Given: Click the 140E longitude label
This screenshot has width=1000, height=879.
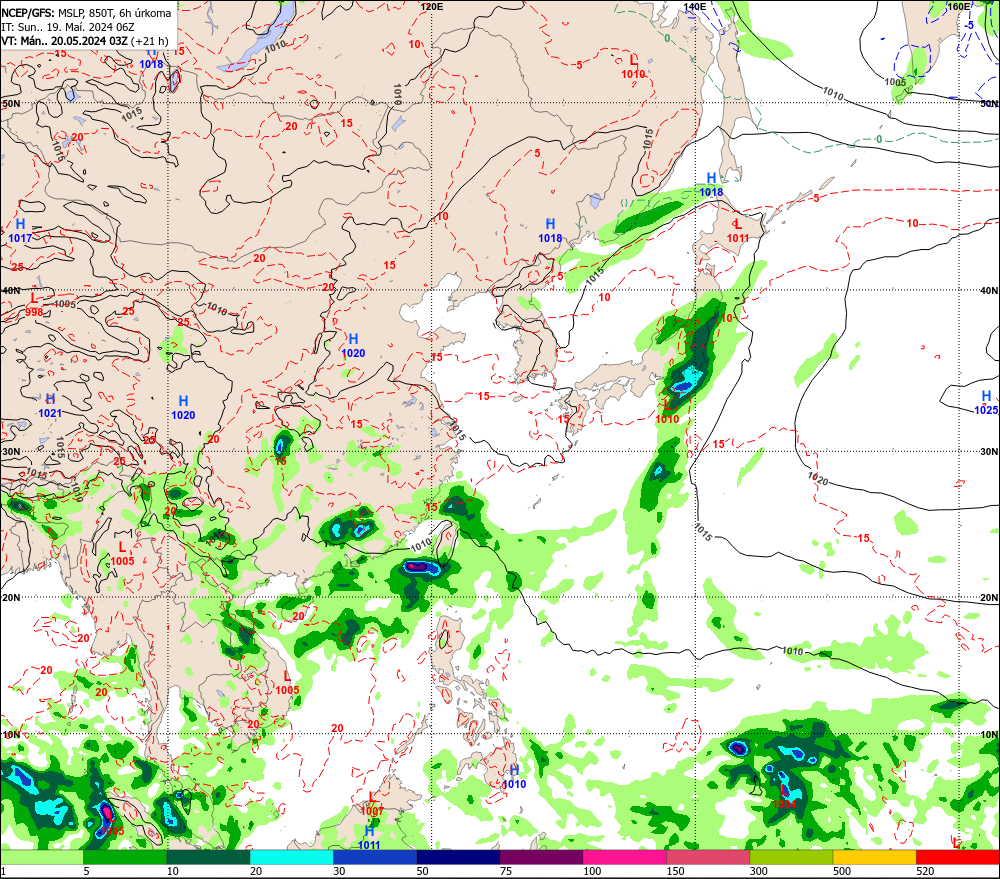Looking at the screenshot, I should [695, 6].
